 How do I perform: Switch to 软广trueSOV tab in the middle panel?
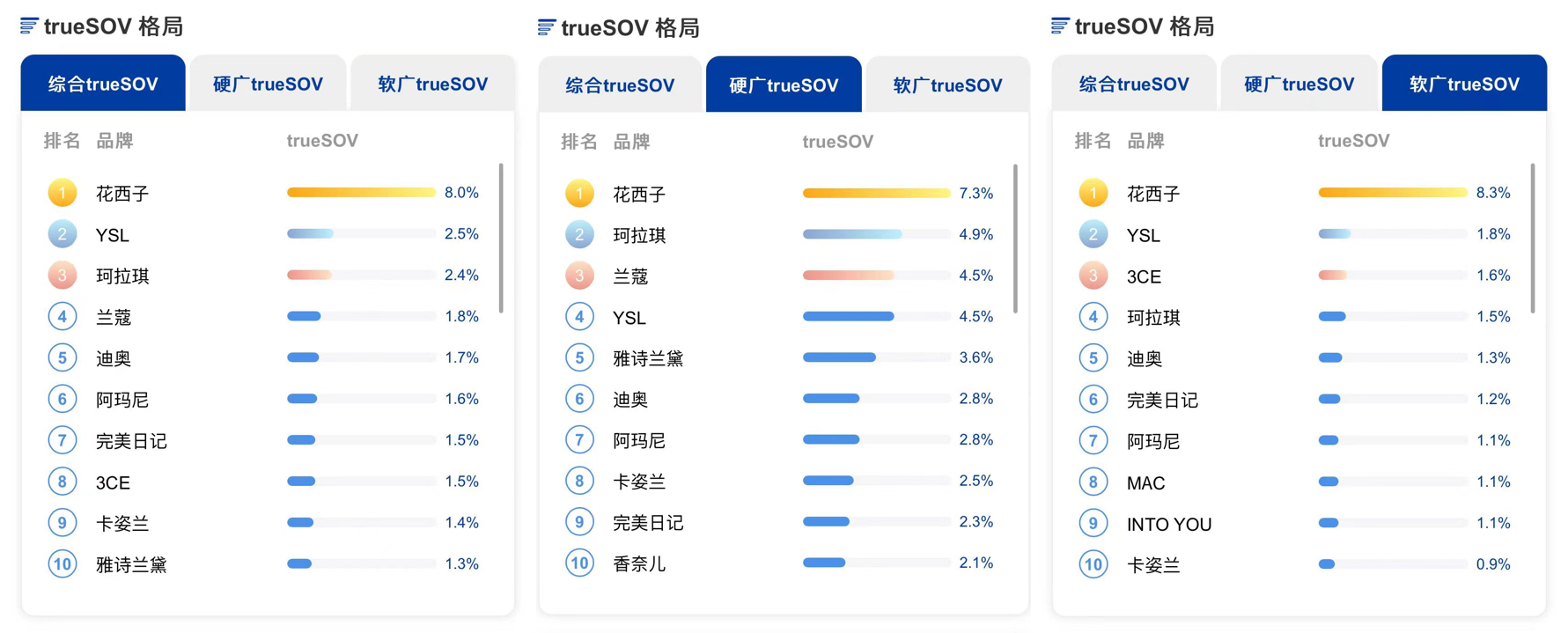click(x=947, y=85)
